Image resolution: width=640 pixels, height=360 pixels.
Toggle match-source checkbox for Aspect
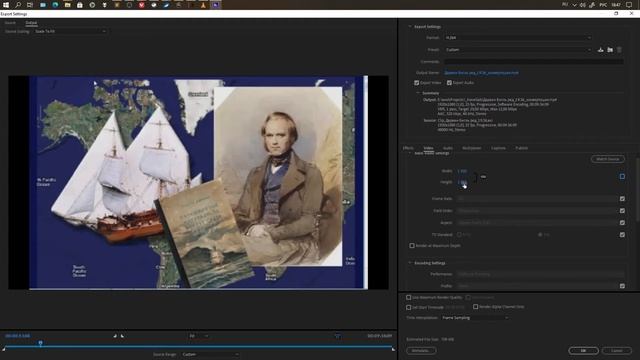(622, 222)
